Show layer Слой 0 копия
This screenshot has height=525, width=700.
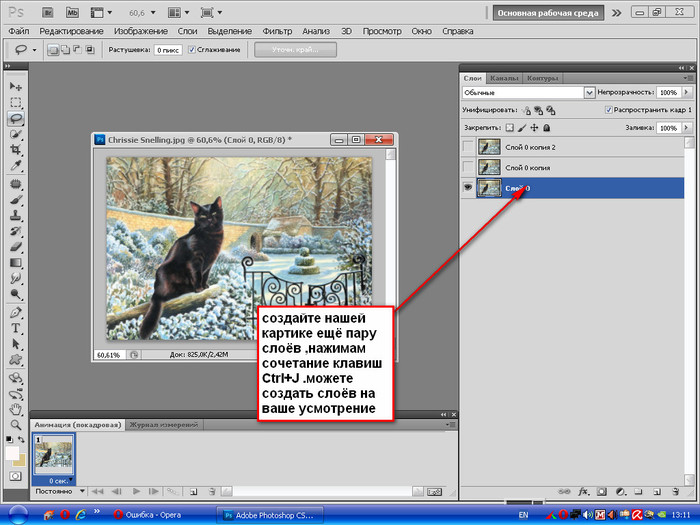[468, 167]
